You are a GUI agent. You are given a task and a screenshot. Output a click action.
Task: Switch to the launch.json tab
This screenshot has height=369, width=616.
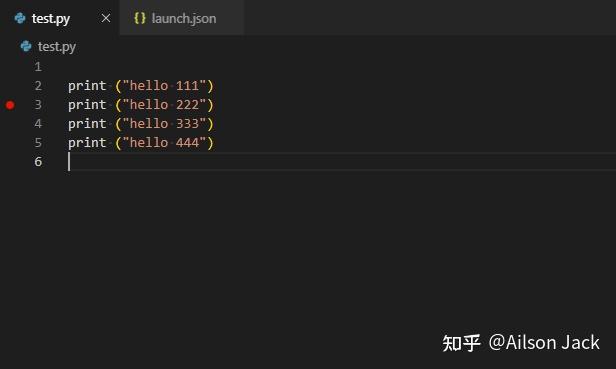(182, 18)
